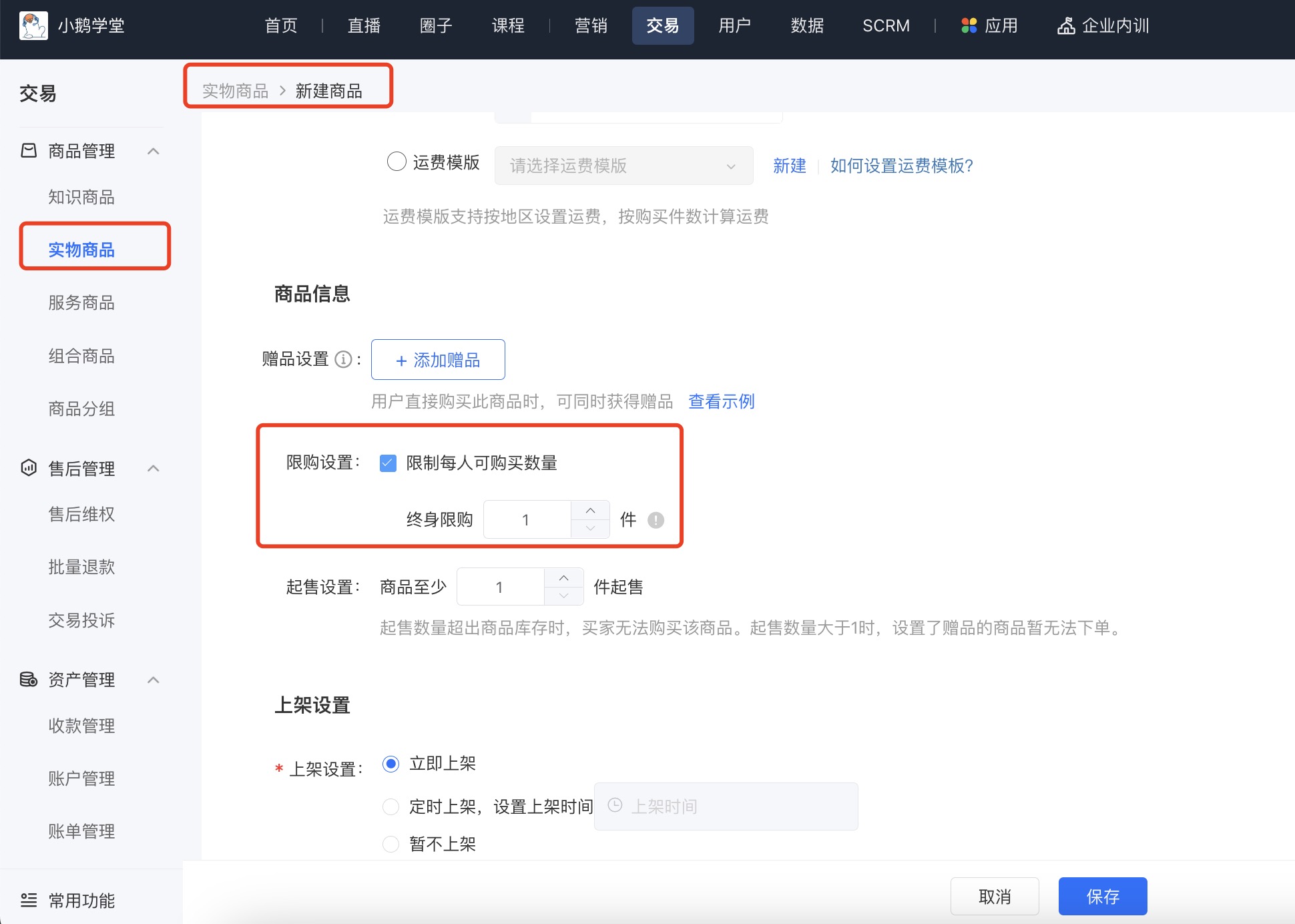
Task: Click the 应用 colorful apps icon
Action: point(969,26)
